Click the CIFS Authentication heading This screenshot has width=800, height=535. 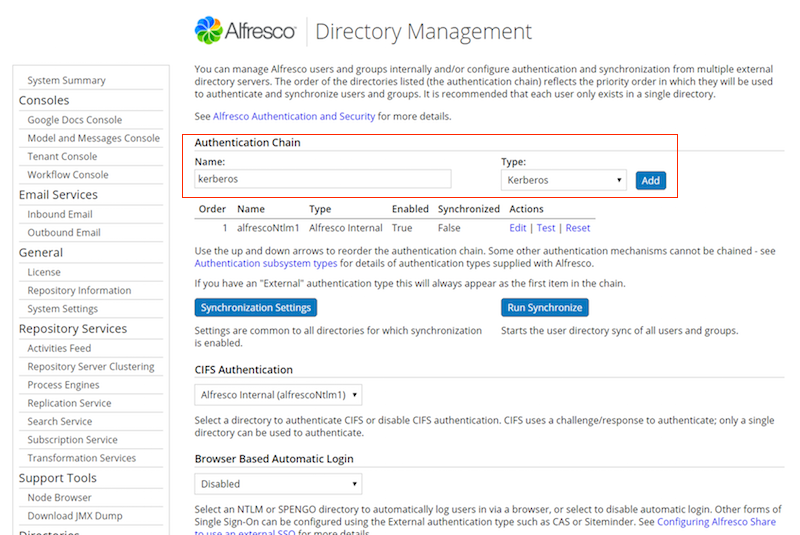243,370
